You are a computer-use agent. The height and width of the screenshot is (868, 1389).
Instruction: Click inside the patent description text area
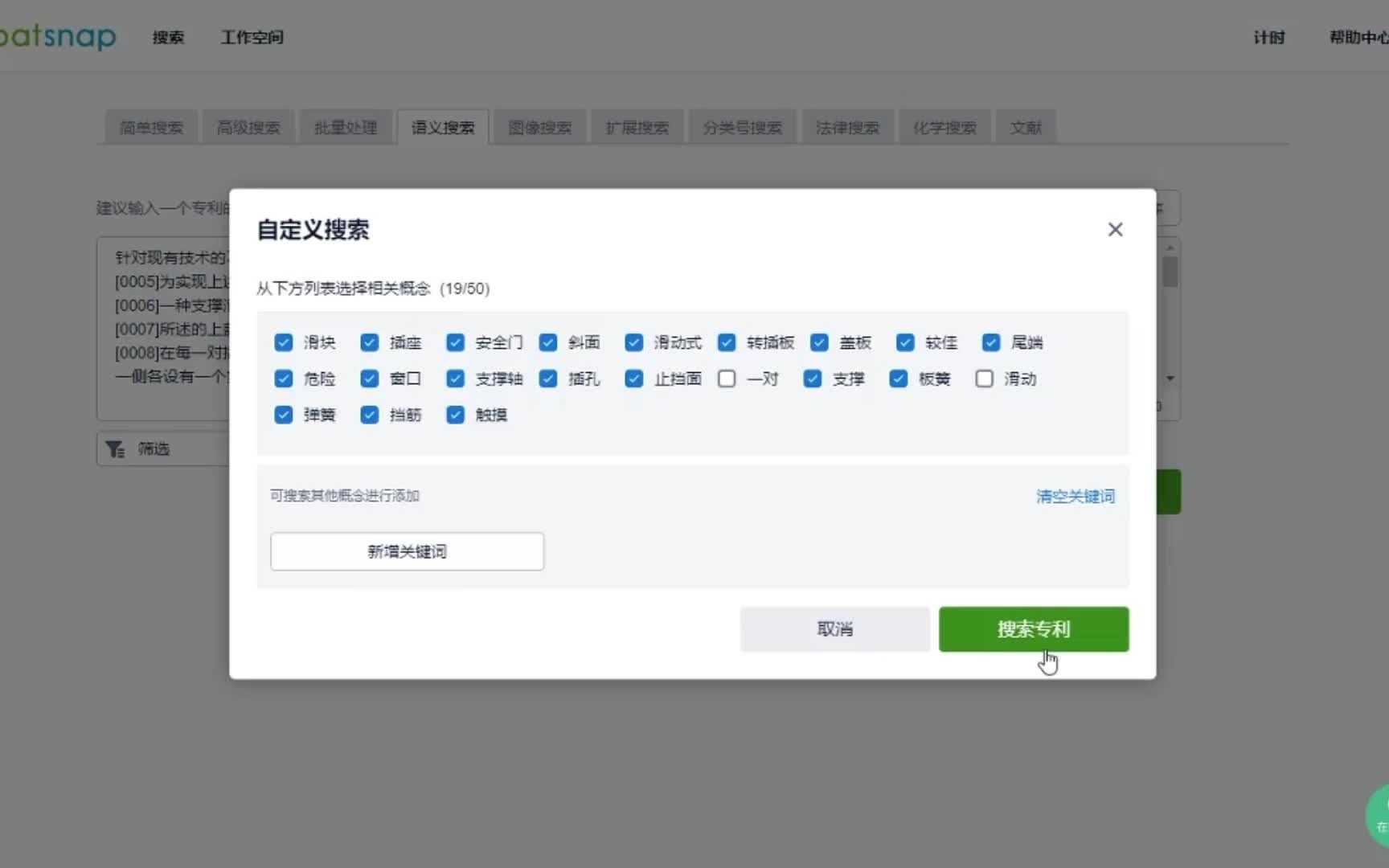[x=163, y=328]
